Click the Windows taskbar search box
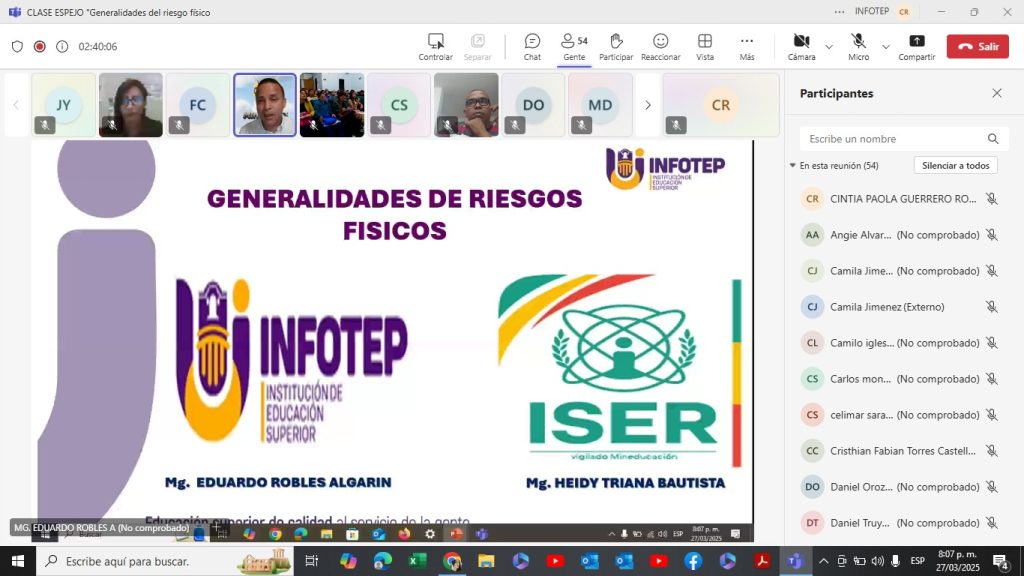The height and width of the screenshot is (576, 1024). tap(164, 561)
